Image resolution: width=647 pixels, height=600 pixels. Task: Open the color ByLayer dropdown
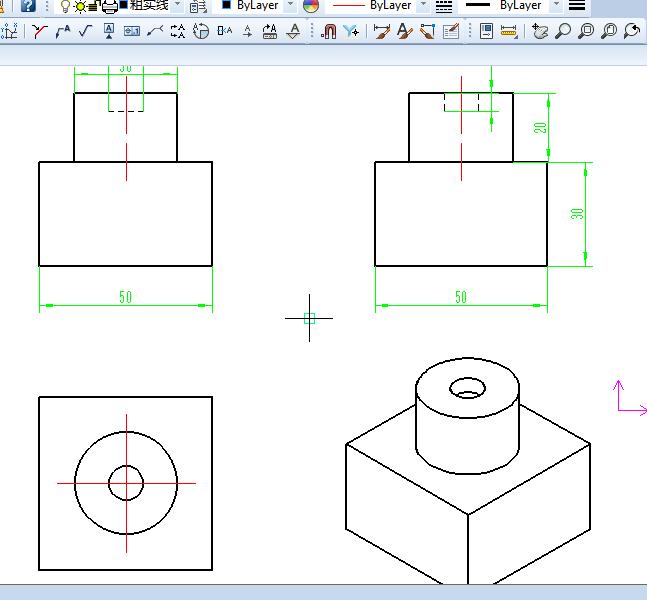coord(291,5)
